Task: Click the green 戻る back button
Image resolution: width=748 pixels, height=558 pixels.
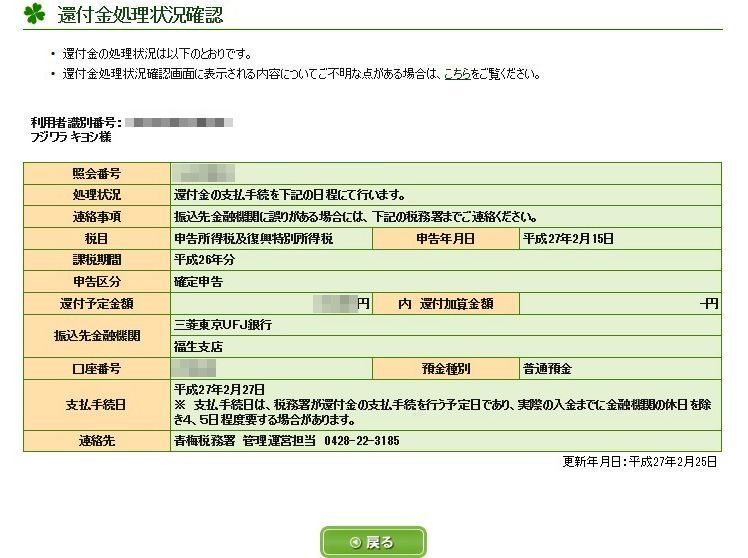Action: (373, 542)
